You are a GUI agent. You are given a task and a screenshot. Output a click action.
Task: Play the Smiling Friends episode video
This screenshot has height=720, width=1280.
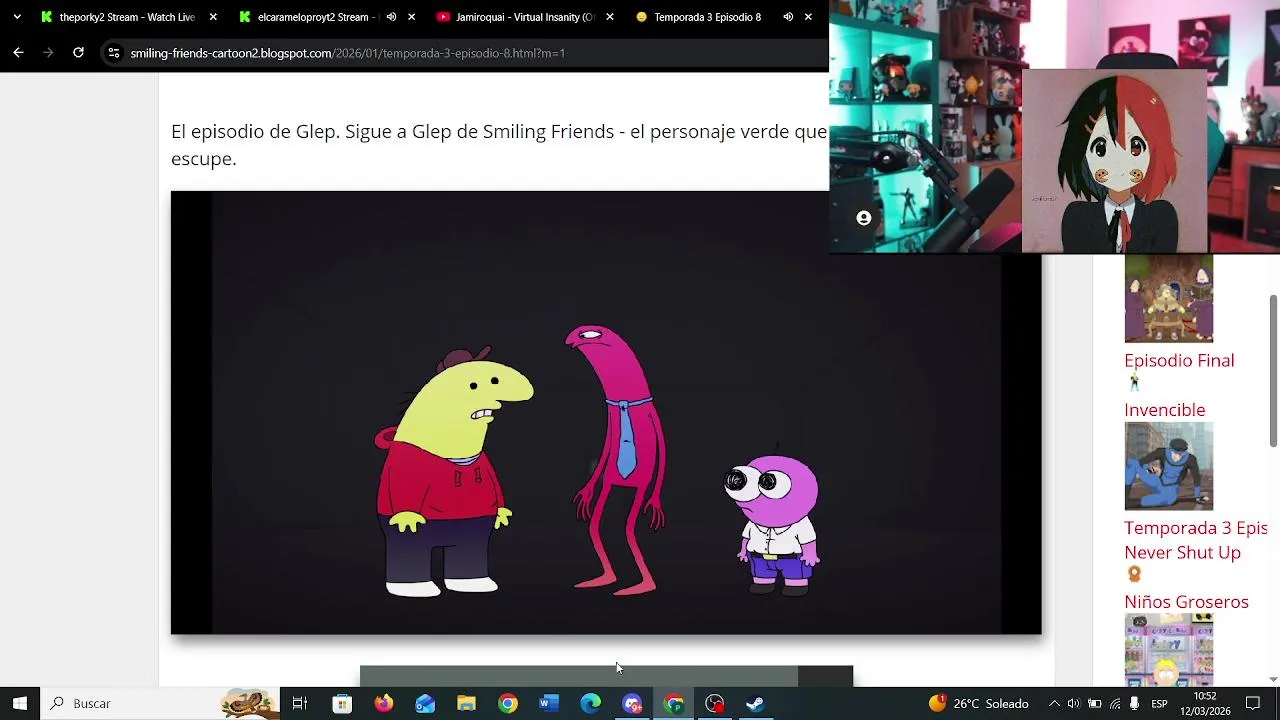(x=606, y=412)
